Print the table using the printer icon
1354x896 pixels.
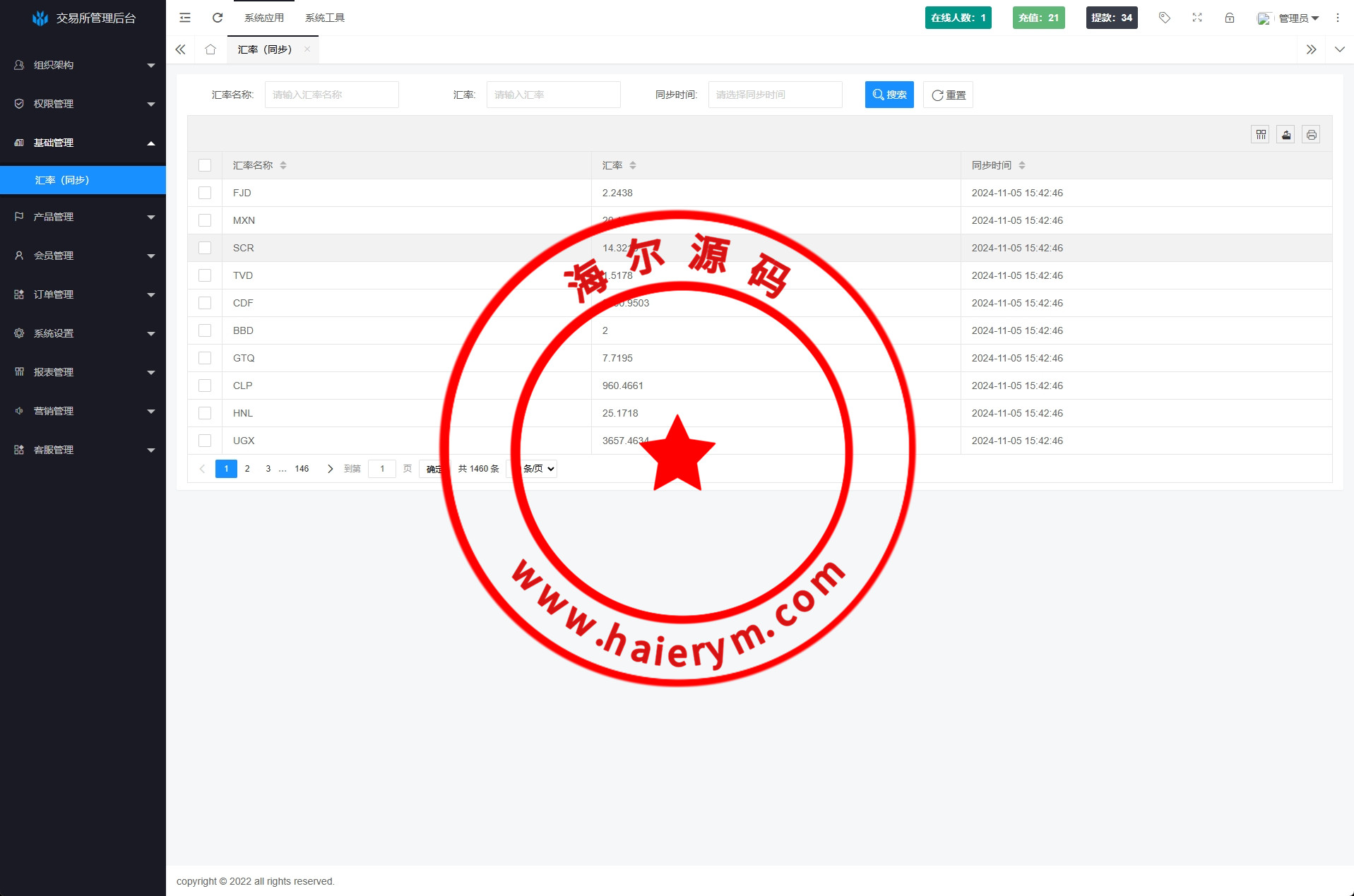[1312, 134]
